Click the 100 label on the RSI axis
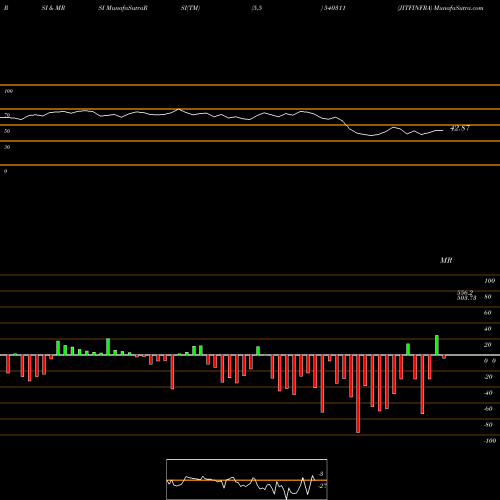Image resolution: width=500 pixels, height=500 pixels. coord(8,91)
